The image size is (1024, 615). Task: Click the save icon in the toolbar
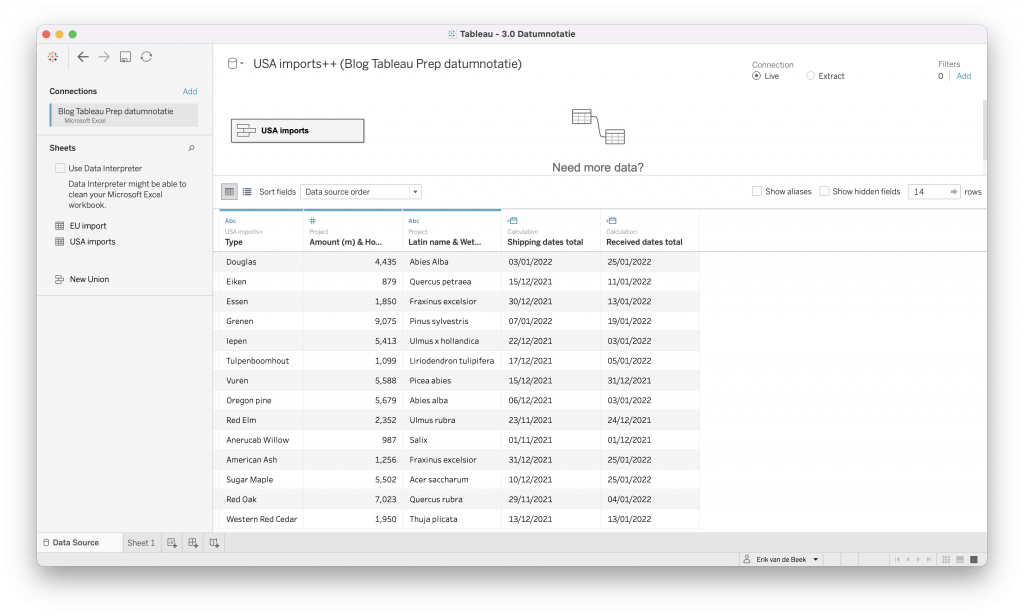coord(125,57)
